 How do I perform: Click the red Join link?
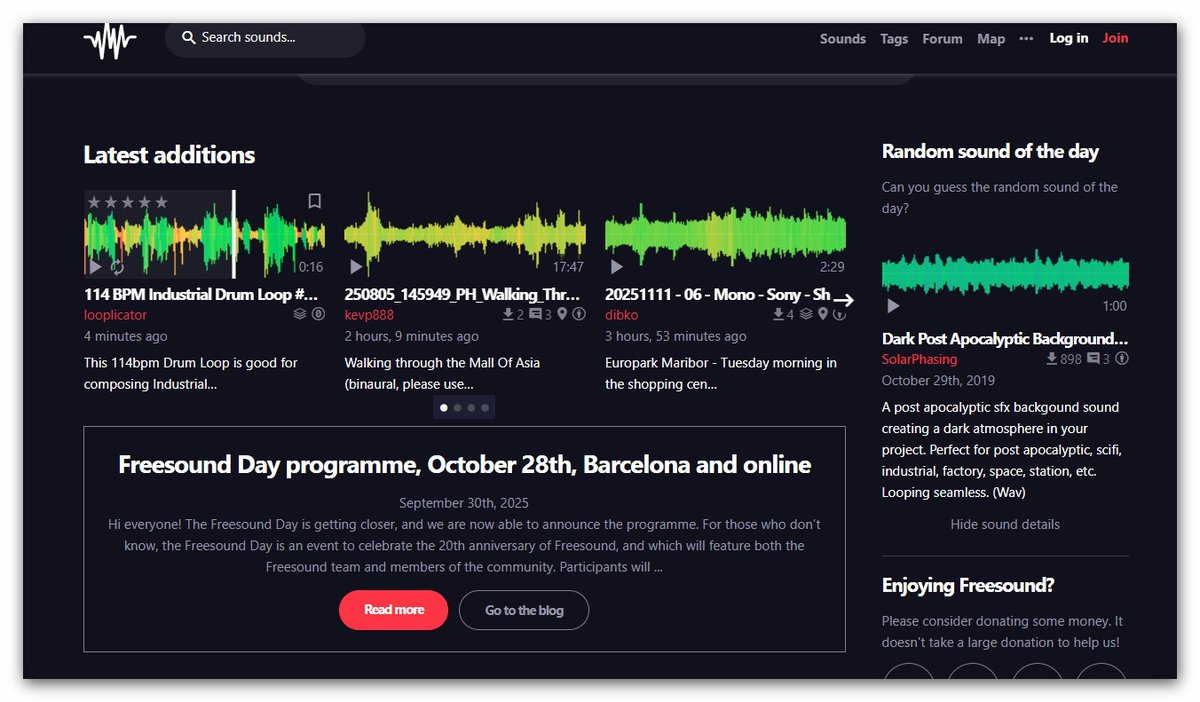pyautogui.click(x=1115, y=38)
